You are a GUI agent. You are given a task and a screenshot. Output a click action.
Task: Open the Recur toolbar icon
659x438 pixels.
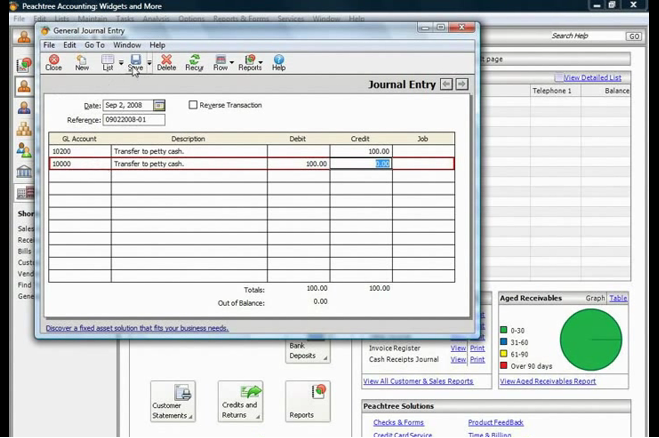[194, 62]
